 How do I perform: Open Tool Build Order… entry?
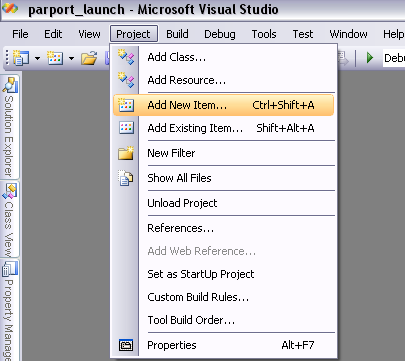223,320
